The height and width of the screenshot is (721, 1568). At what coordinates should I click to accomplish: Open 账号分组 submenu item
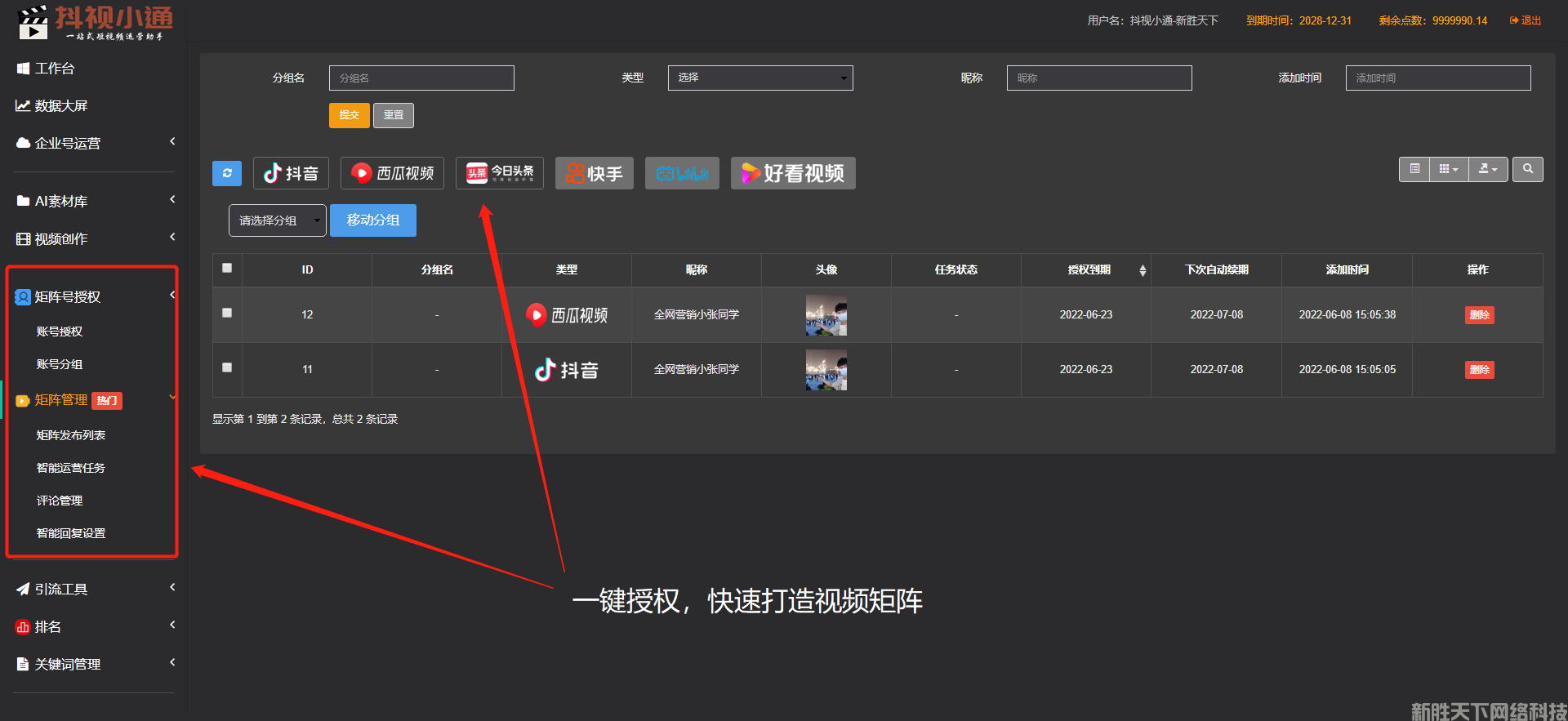(60, 364)
